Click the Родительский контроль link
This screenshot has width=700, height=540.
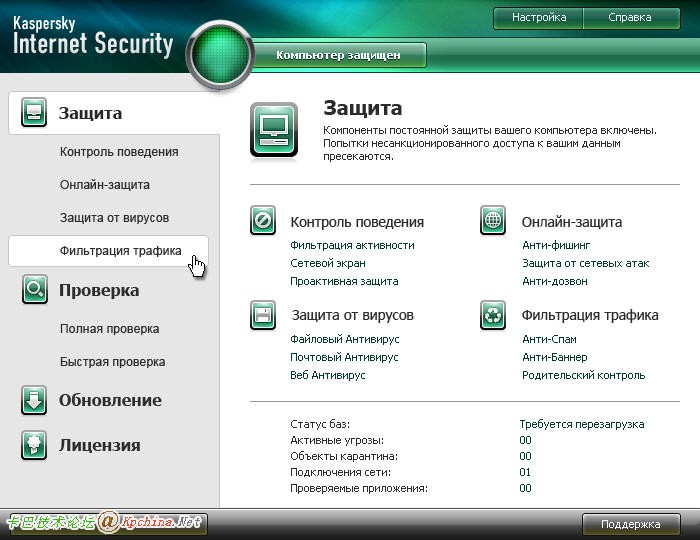[x=583, y=375]
